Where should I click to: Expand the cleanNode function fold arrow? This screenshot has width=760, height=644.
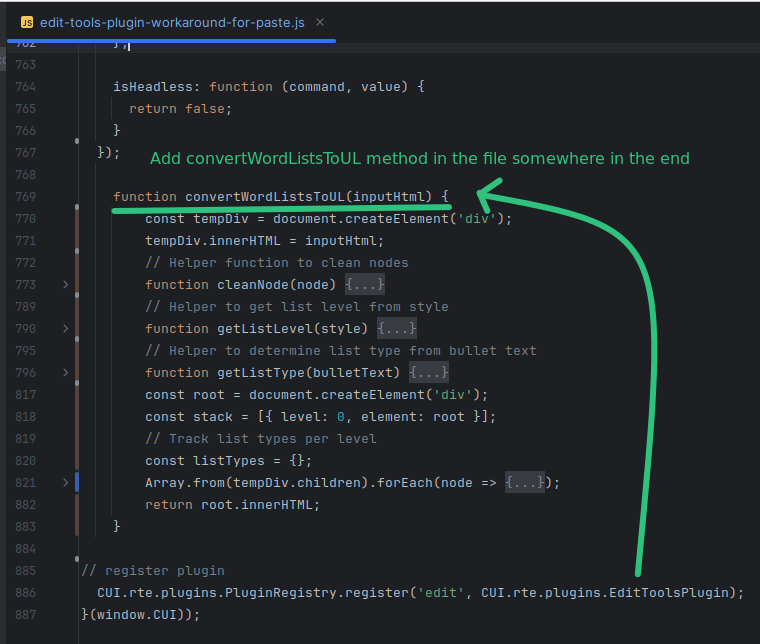pyautogui.click(x=66, y=285)
